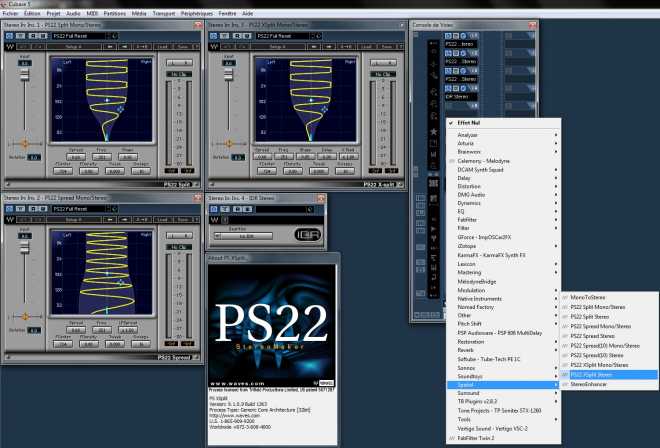The width and height of the screenshot is (660, 448).
Task: Click Input fader handle in PS22 Split
Action: tap(24, 74)
